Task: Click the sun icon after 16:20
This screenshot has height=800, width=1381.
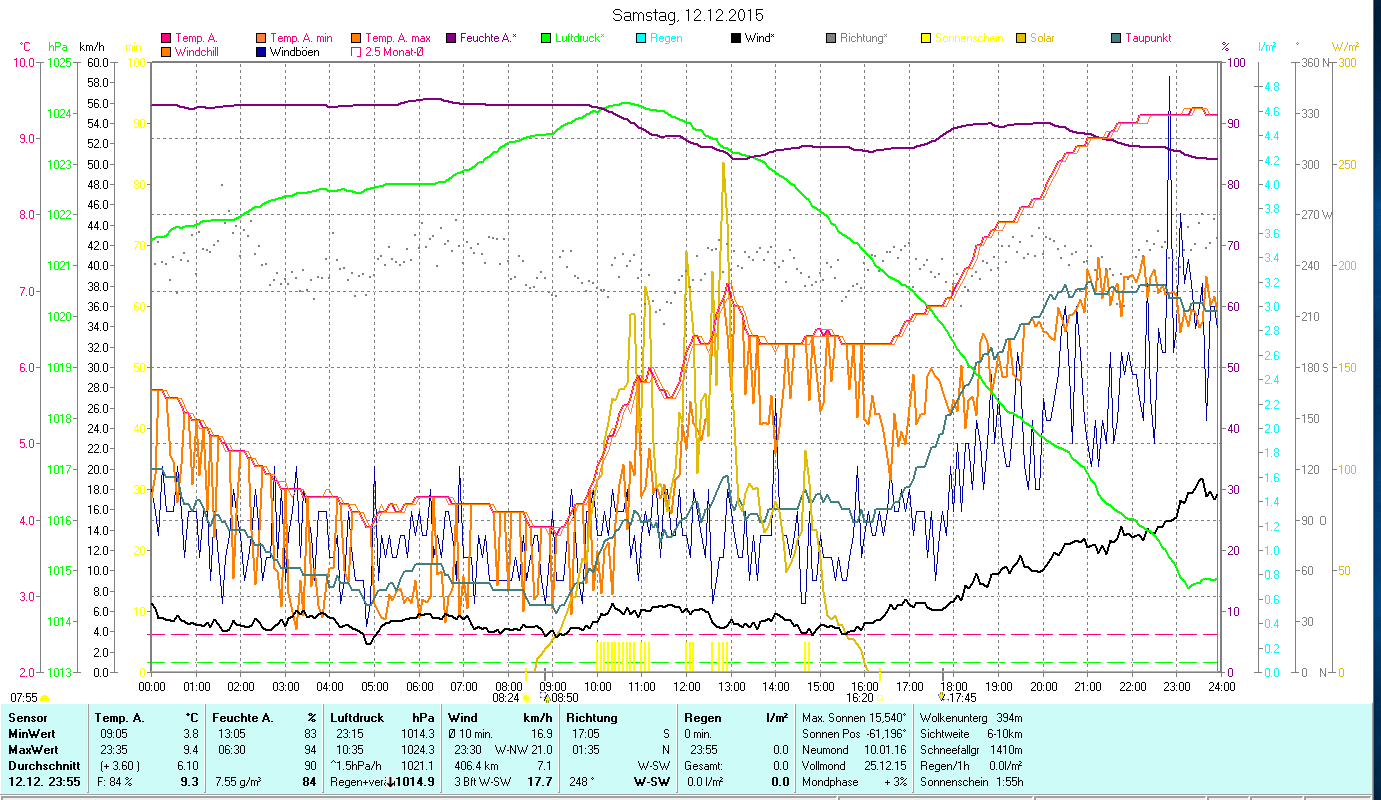Action: tap(881, 698)
